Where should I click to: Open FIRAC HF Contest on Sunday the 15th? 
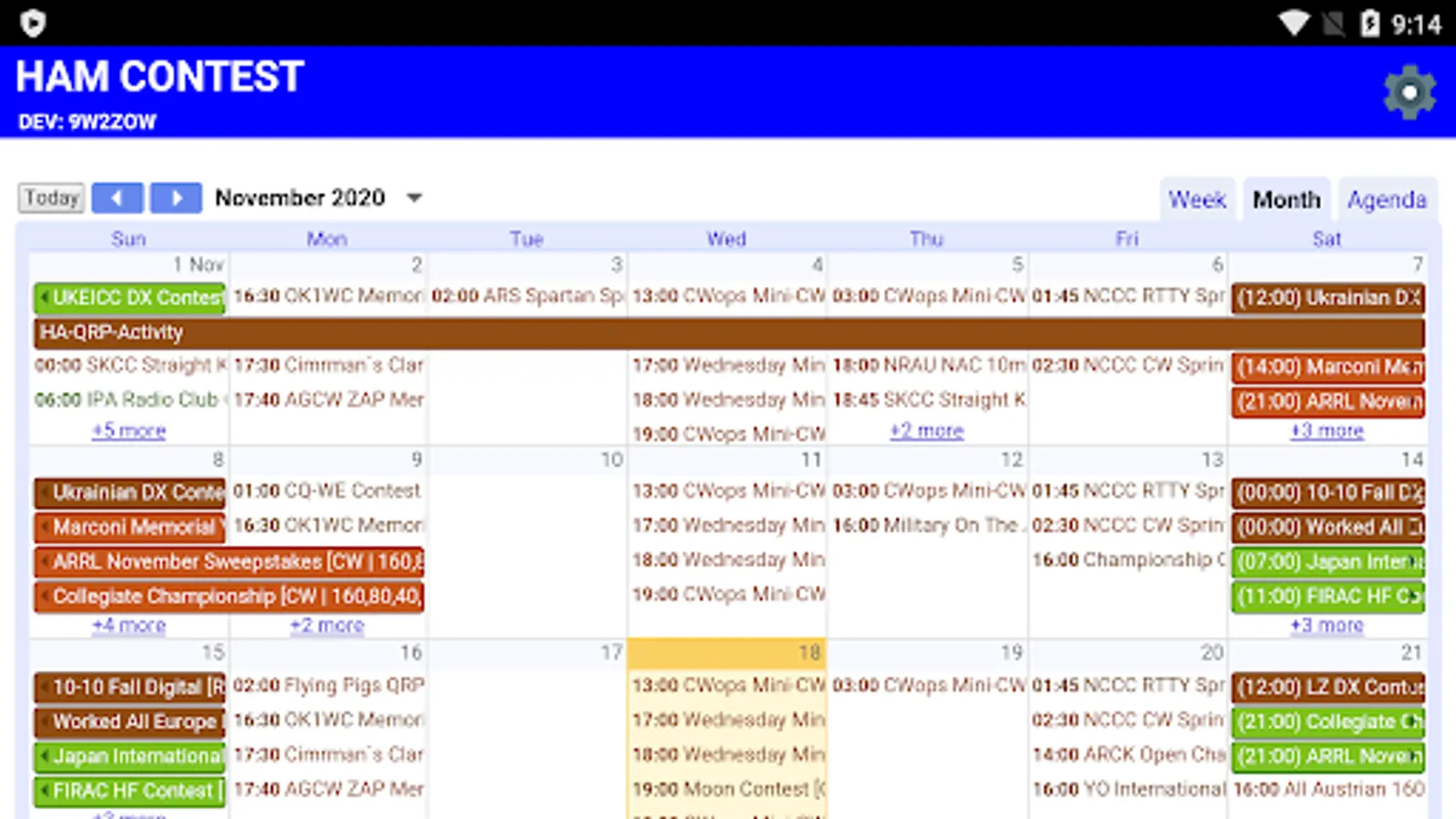129,791
